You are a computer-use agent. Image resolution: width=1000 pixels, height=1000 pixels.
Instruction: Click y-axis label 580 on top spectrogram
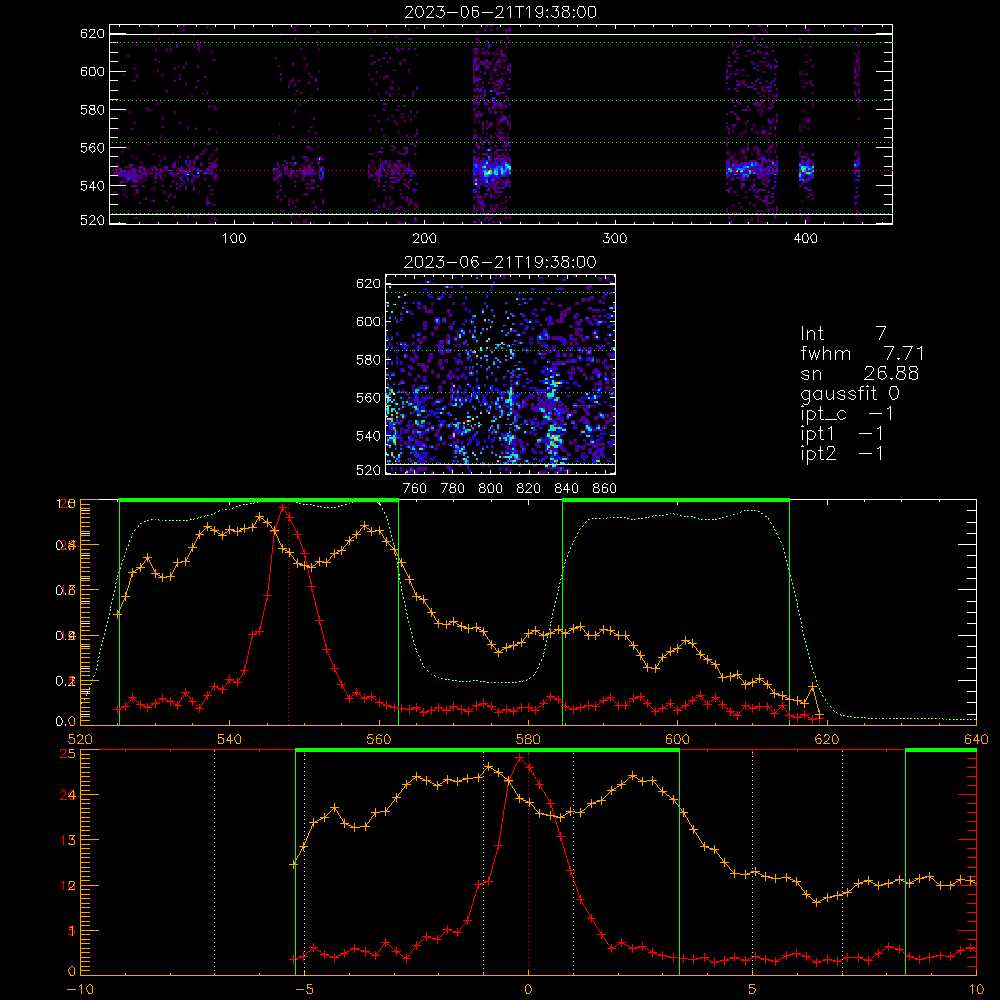click(x=92, y=110)
